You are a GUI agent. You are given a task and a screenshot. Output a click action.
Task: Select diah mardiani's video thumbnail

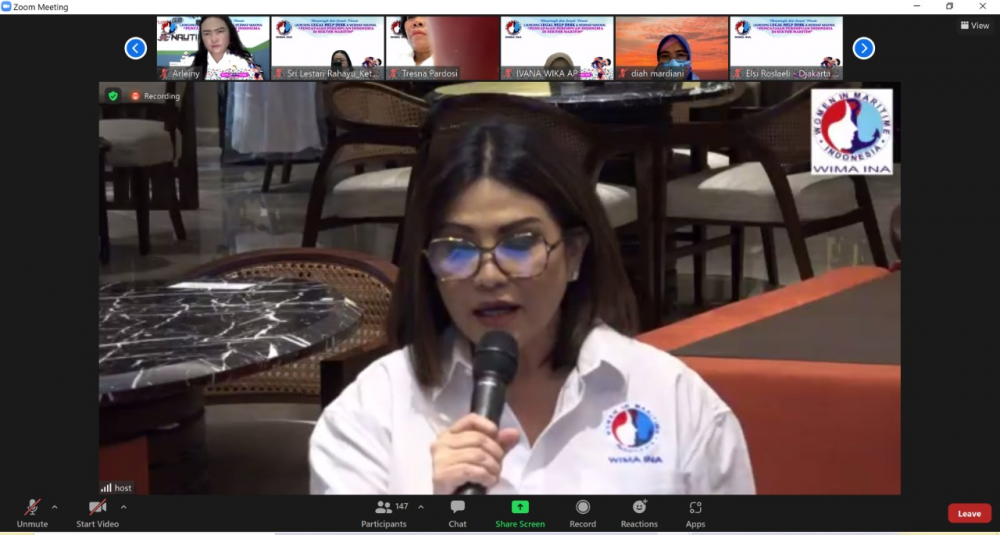[672, 48]
